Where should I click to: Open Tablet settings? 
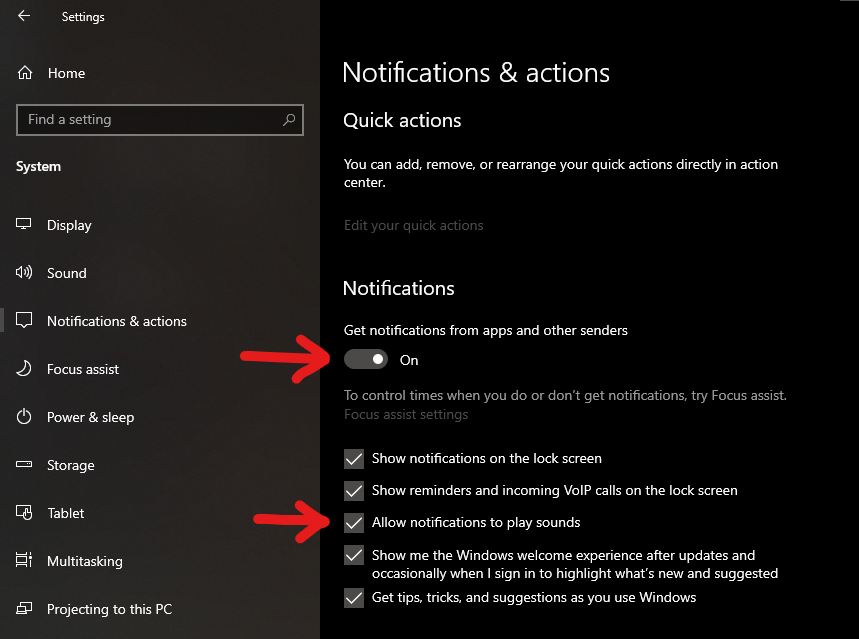click(66, 513)
